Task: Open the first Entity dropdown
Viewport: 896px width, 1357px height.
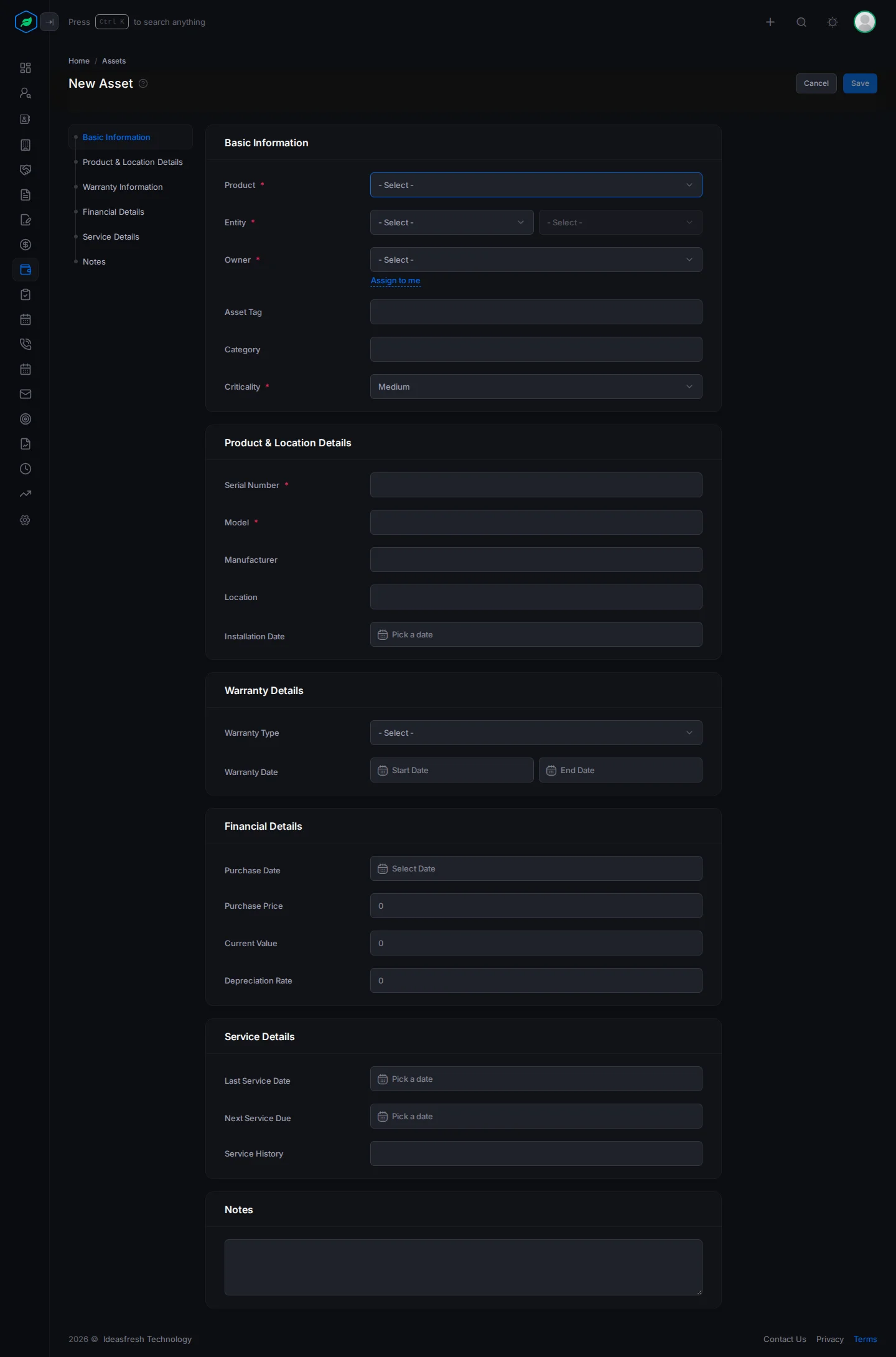Action: [x=452, y=222]
